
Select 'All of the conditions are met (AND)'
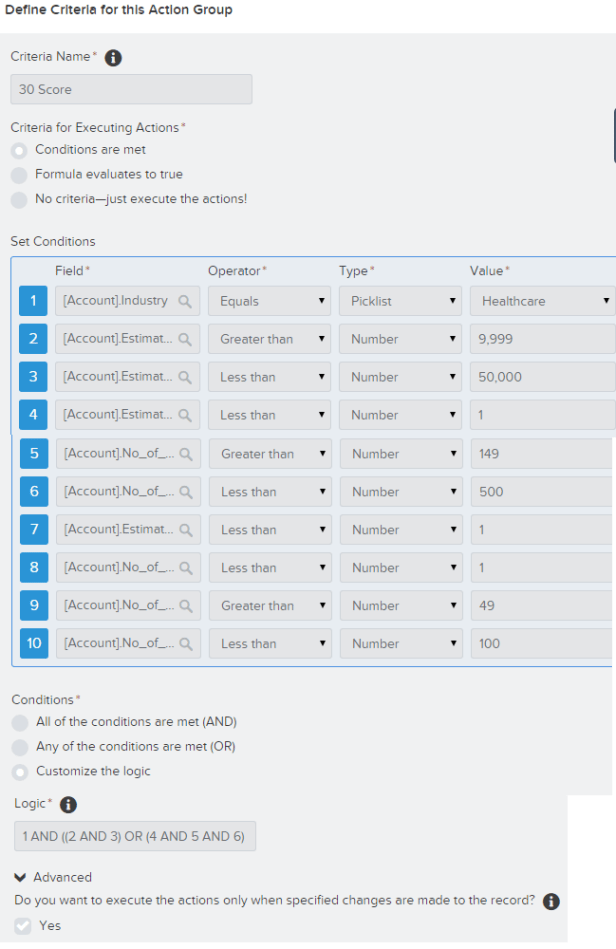[x=21, y=723]
